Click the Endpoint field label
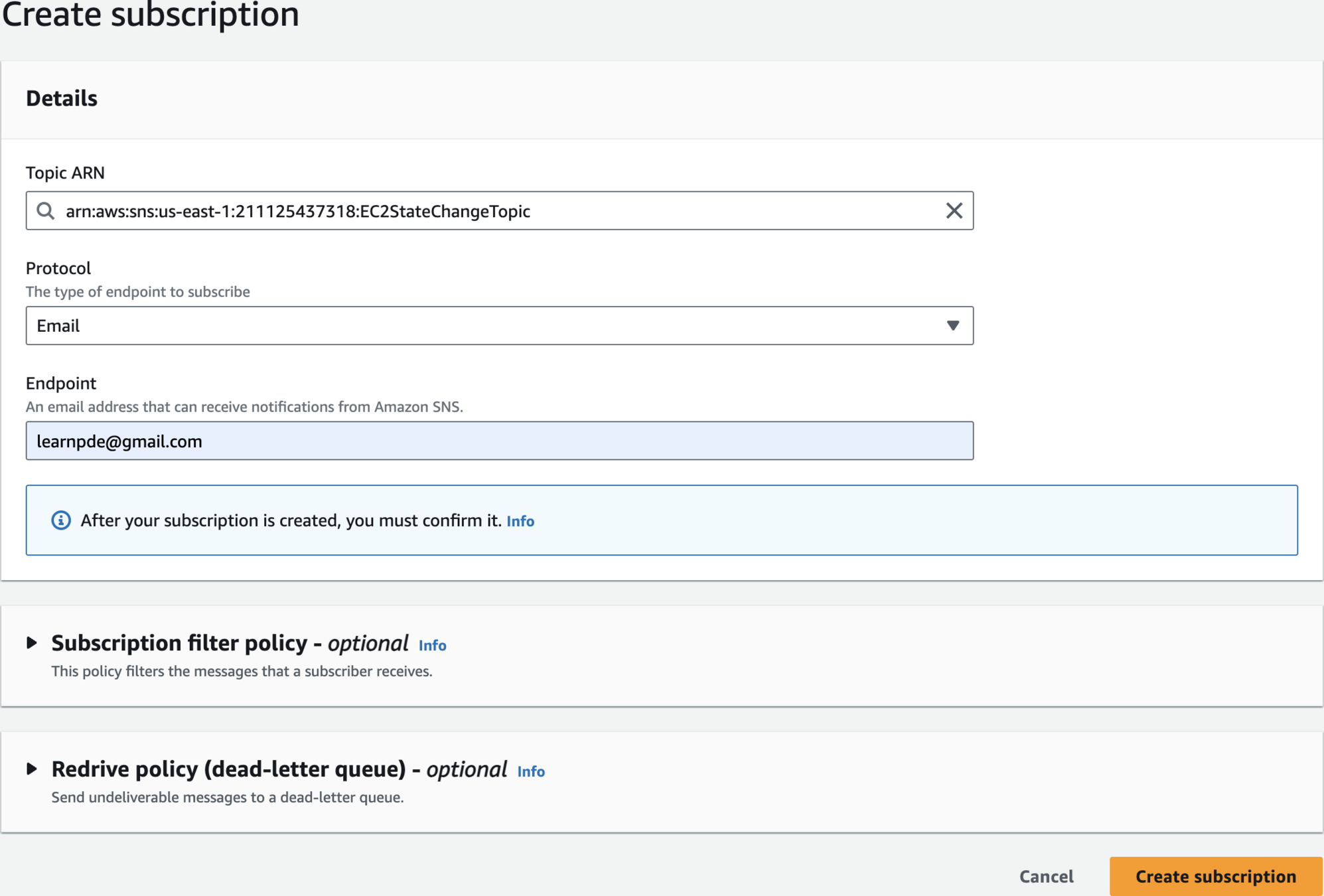 pyautogui.click(x=61, y=383)
